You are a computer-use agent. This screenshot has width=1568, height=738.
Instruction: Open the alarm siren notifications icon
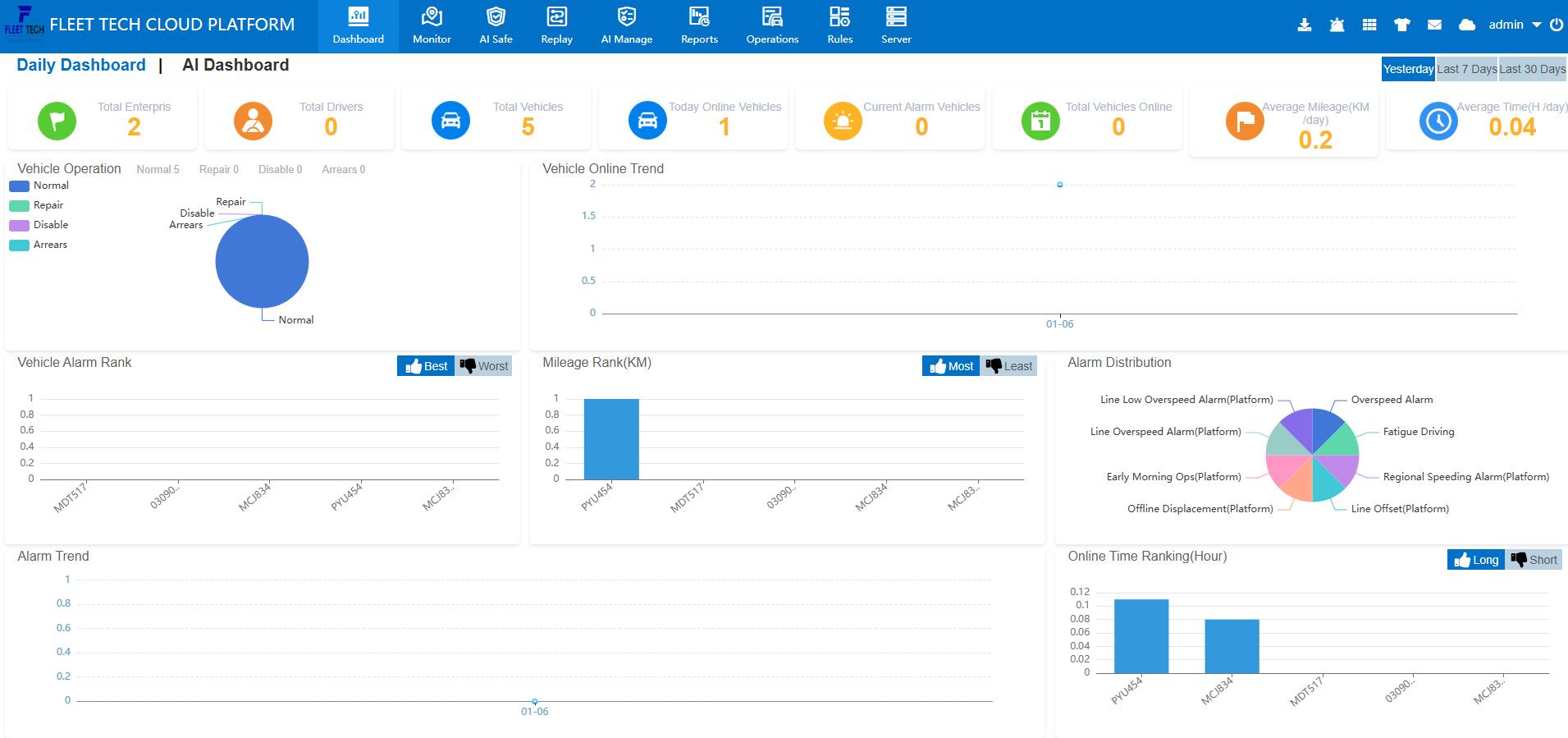pyautogui.click(x=1337, y=25)
